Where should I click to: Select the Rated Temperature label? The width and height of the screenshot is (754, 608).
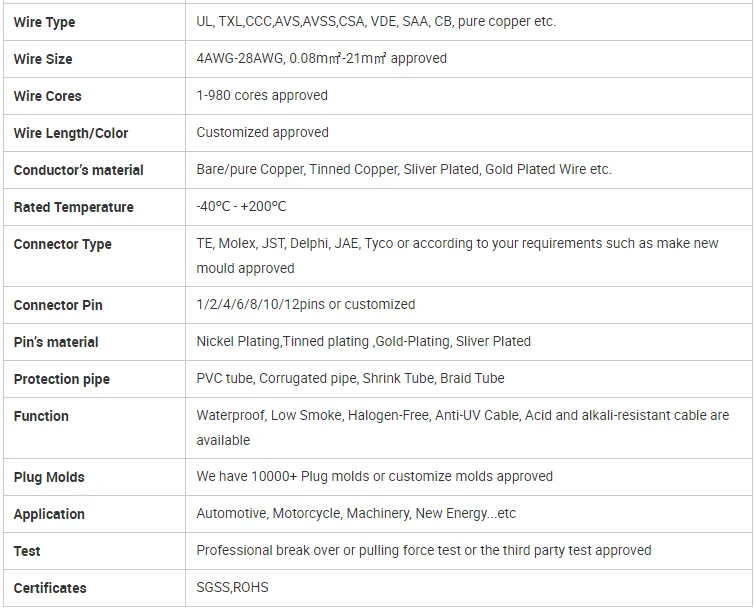(73, 207)
